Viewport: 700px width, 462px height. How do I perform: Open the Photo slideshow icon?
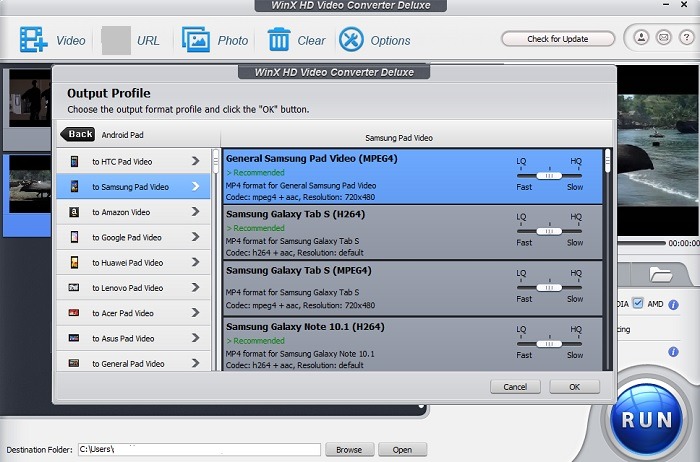point(196,40)
